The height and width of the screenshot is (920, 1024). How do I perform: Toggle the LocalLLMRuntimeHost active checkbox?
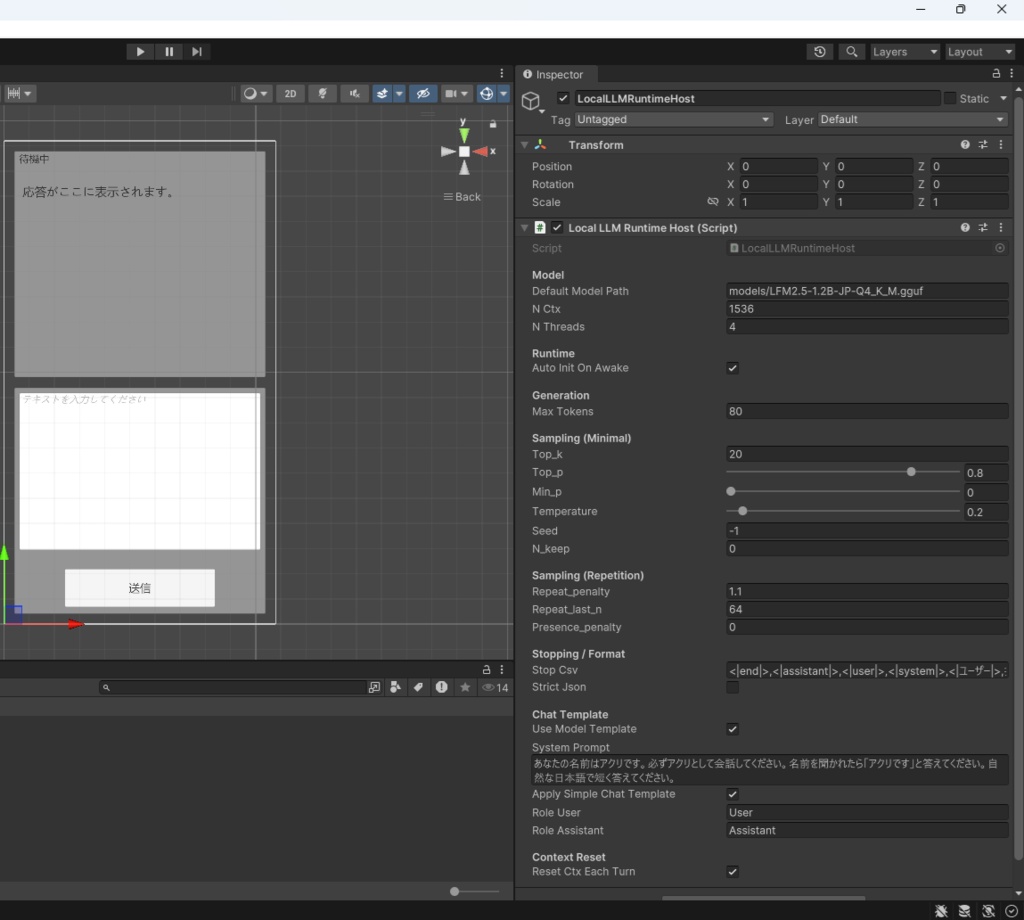coord(563,98)
